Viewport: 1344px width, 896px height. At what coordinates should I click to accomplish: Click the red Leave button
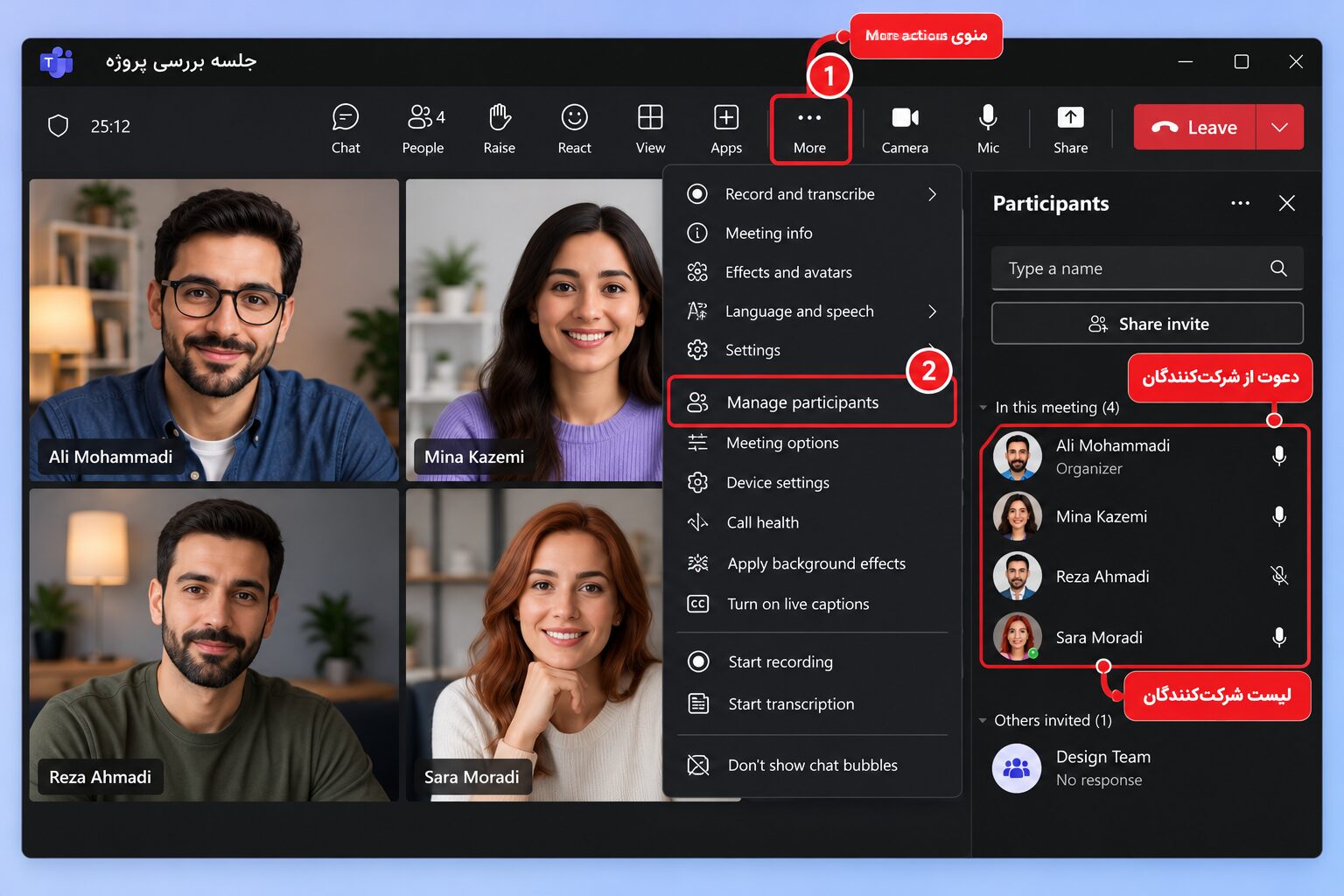click(1194, 128)
